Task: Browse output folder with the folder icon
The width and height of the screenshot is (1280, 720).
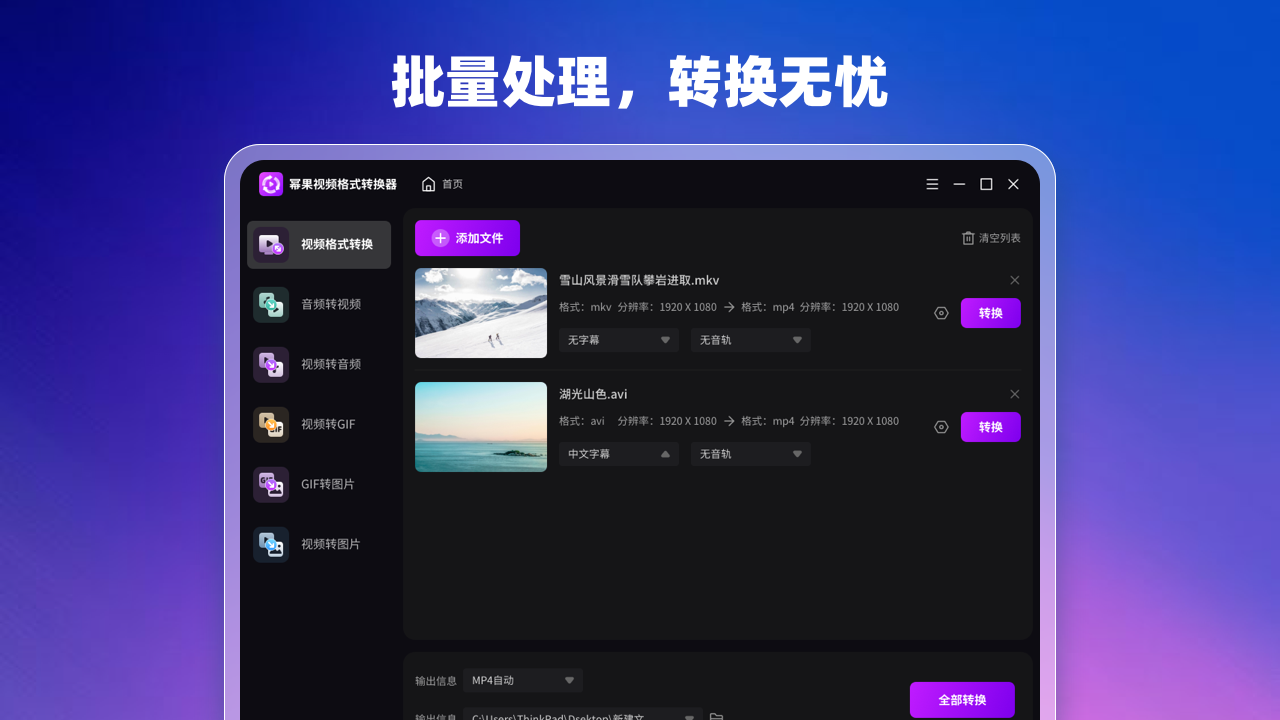Action: pyautogui.click(x=716, y=716)
